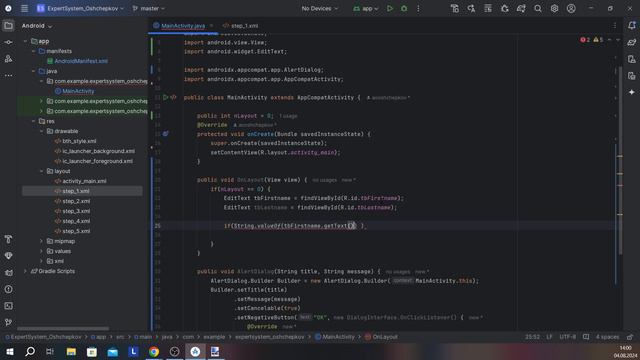This screenshot has width=640, height=360.
Task: Select step_1.xml in layout folder
Action: point(82,191)
